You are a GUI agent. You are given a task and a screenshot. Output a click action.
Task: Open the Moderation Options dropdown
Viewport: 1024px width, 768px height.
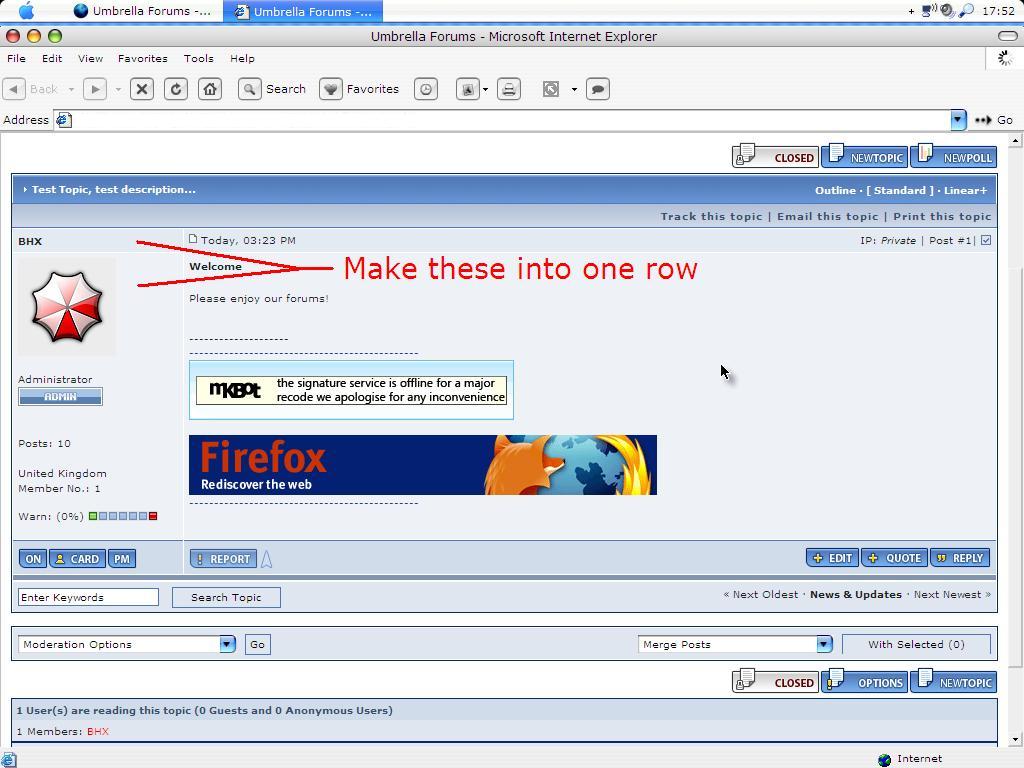(126, 644)
